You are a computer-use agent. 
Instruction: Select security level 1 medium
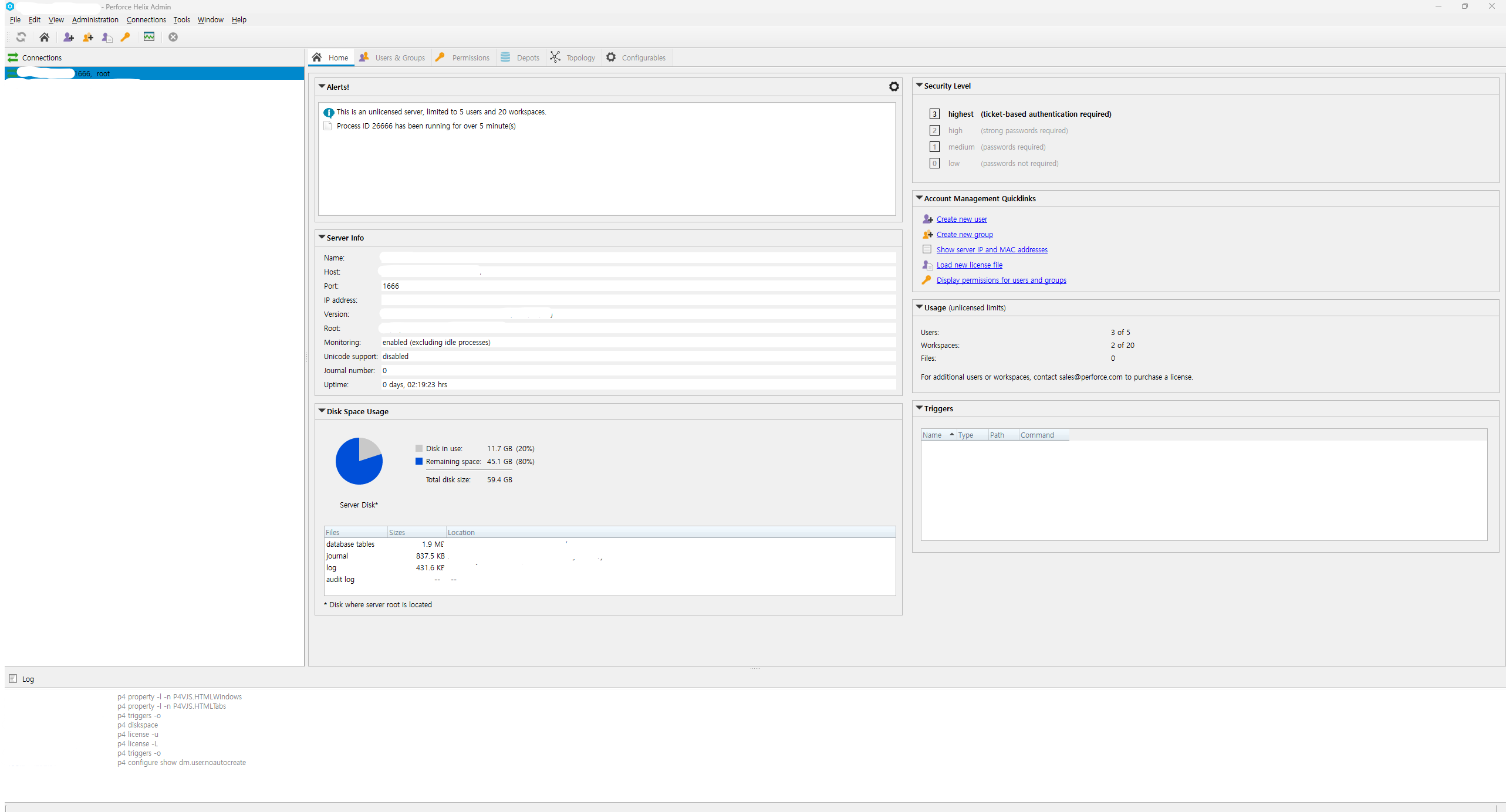[934, 147]
